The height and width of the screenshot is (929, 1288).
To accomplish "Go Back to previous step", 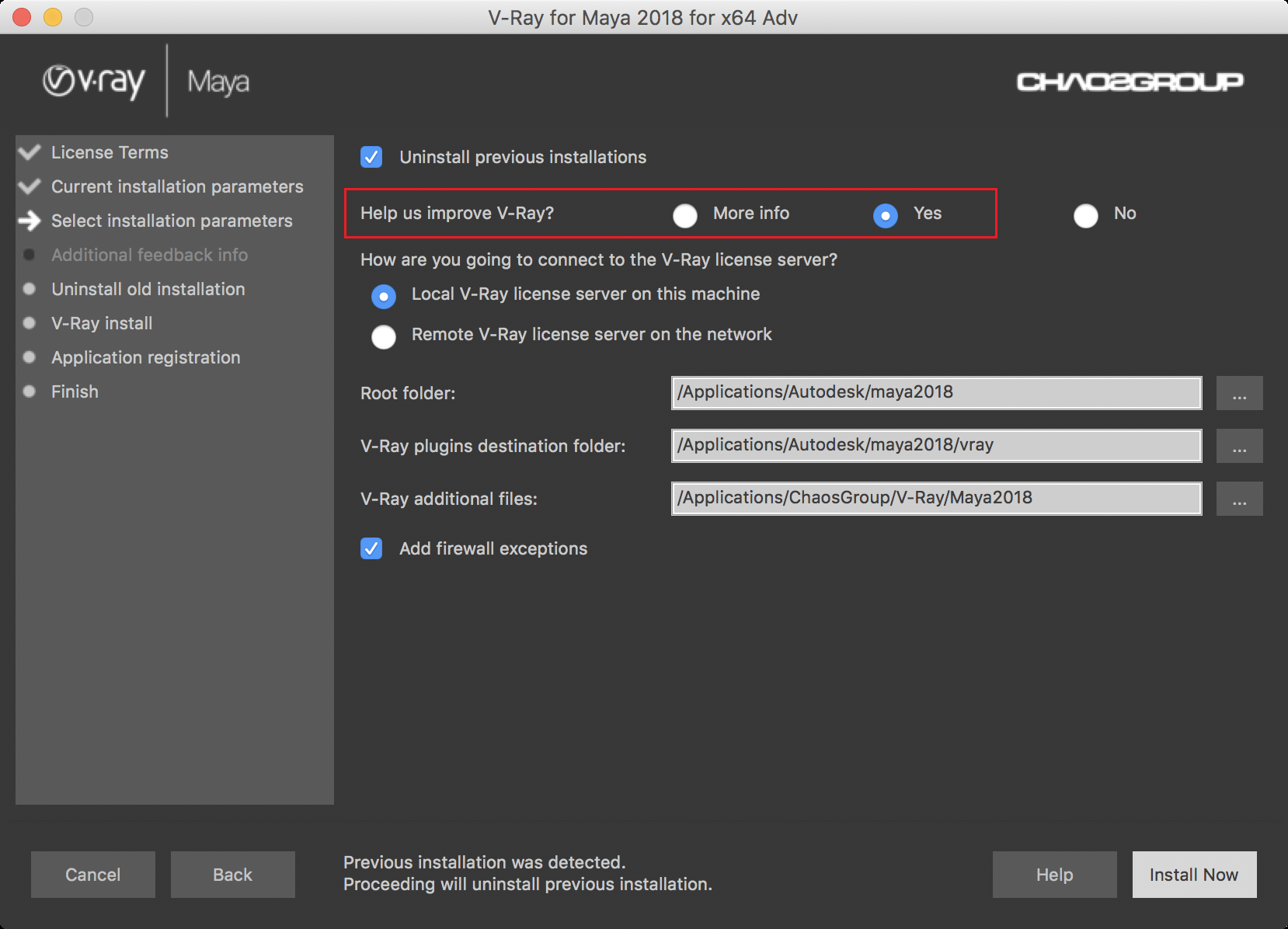I will tap(233, 875).
